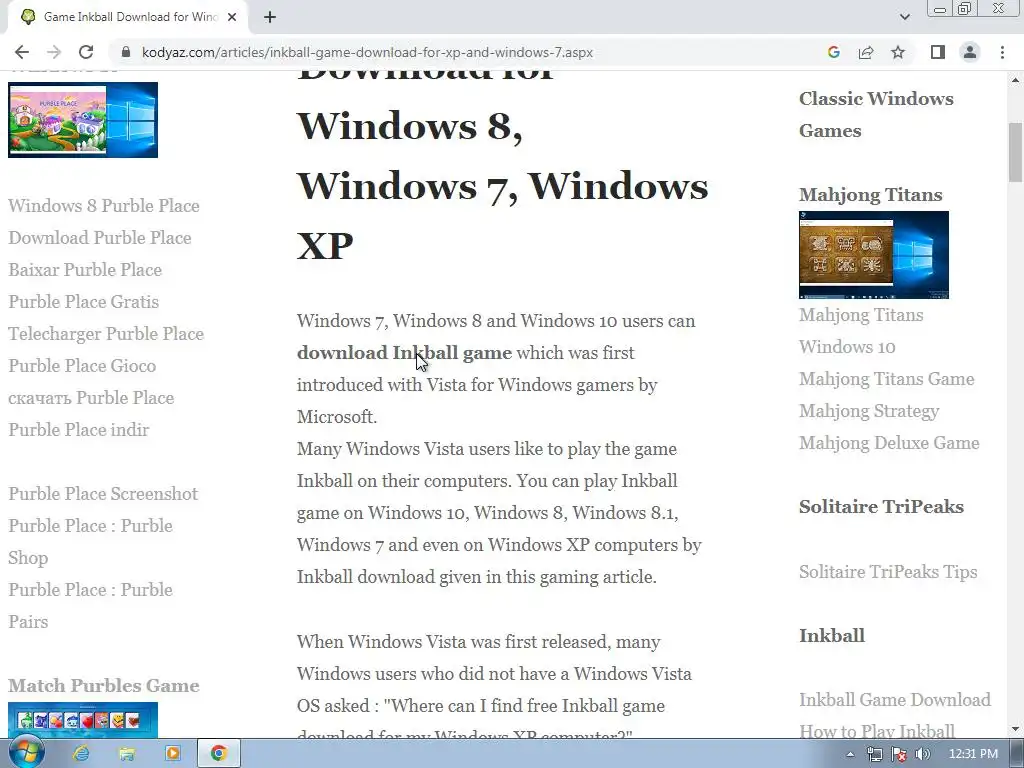Click the Mahjong Titans sidebar heading
The image size is (1024, 768).
[871, 195]
